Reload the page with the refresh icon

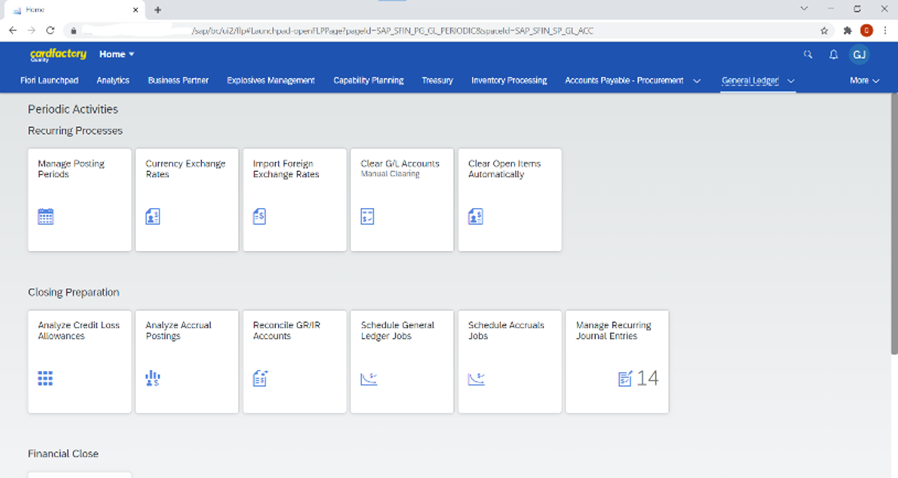(50, 30)
